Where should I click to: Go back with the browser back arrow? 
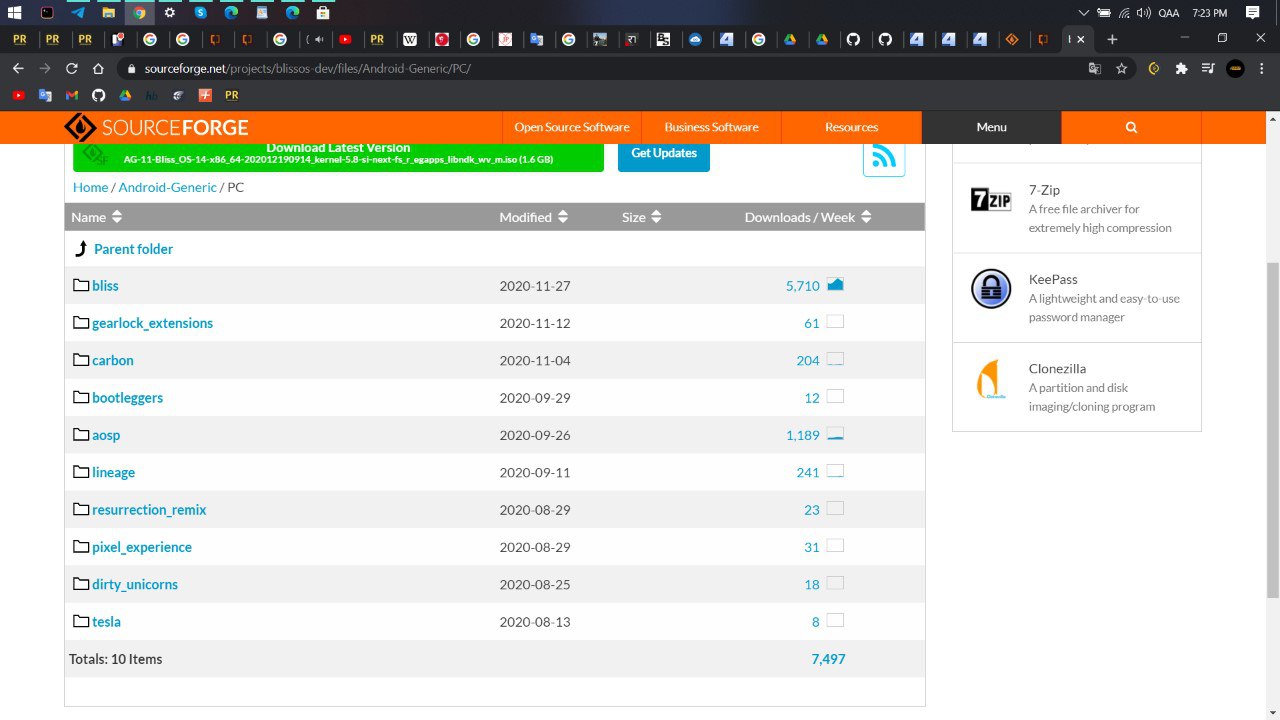pos(17,69)
